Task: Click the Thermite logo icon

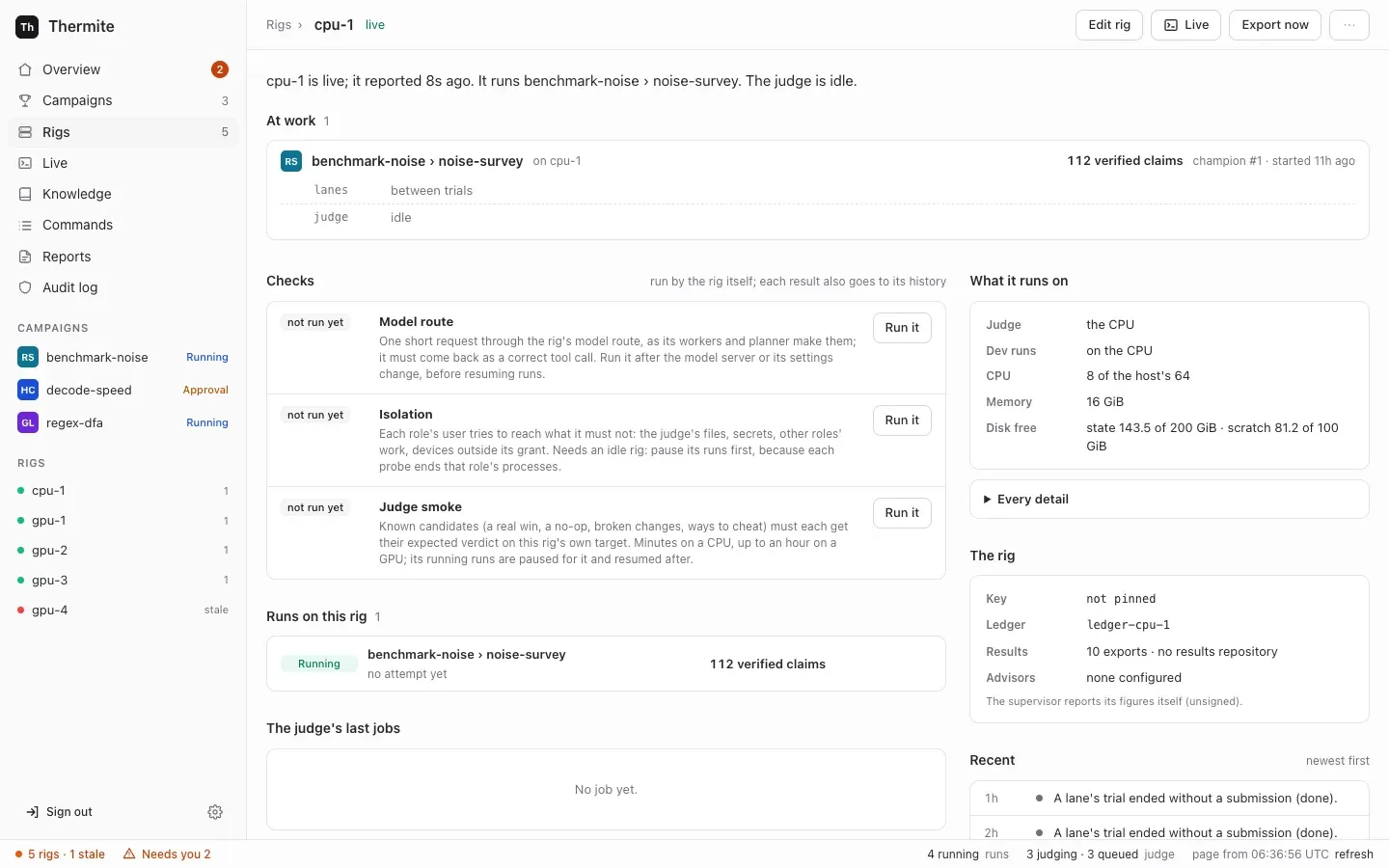Action: click(27, 27)
